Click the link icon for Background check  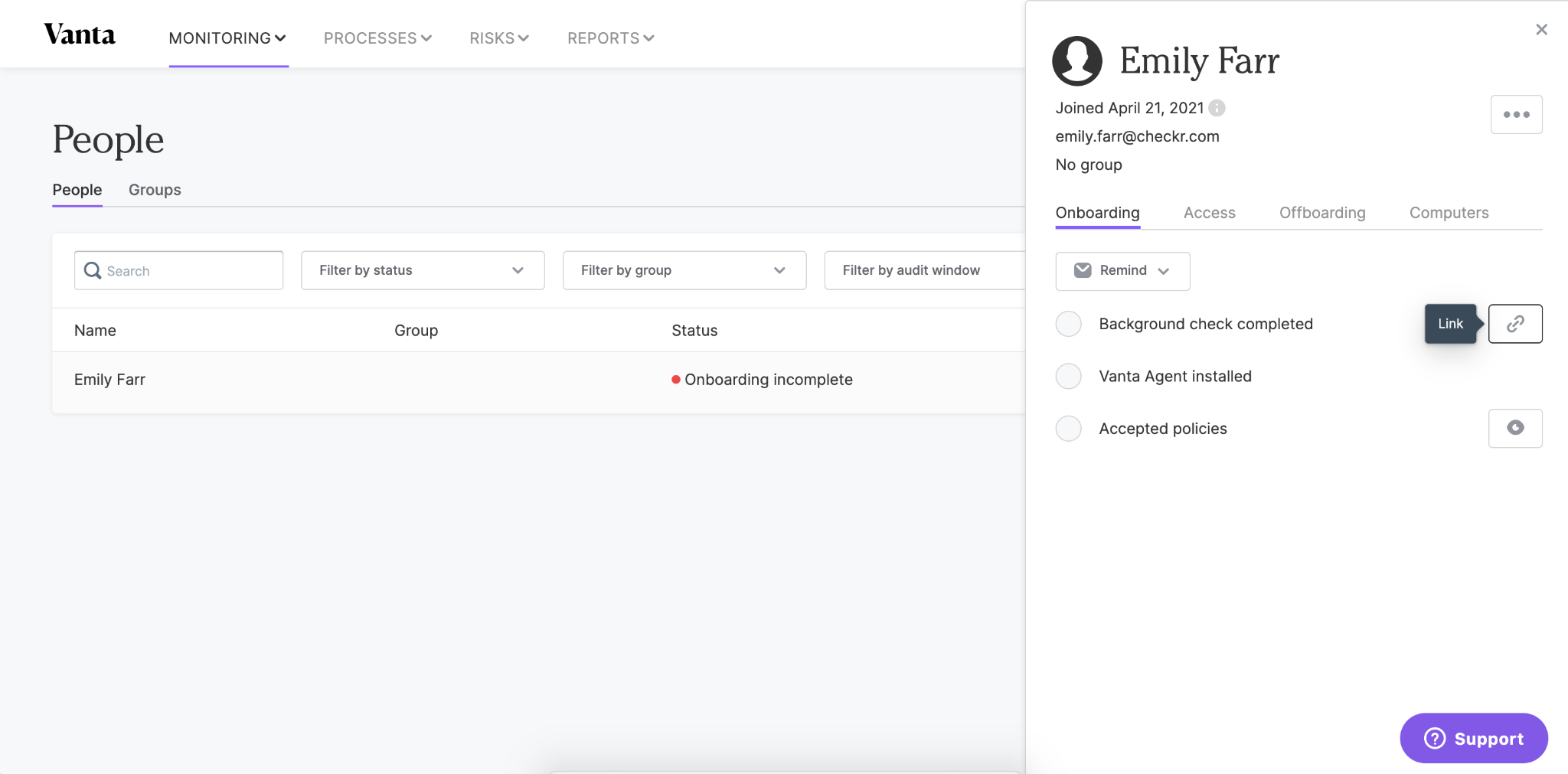(1514, 324)
